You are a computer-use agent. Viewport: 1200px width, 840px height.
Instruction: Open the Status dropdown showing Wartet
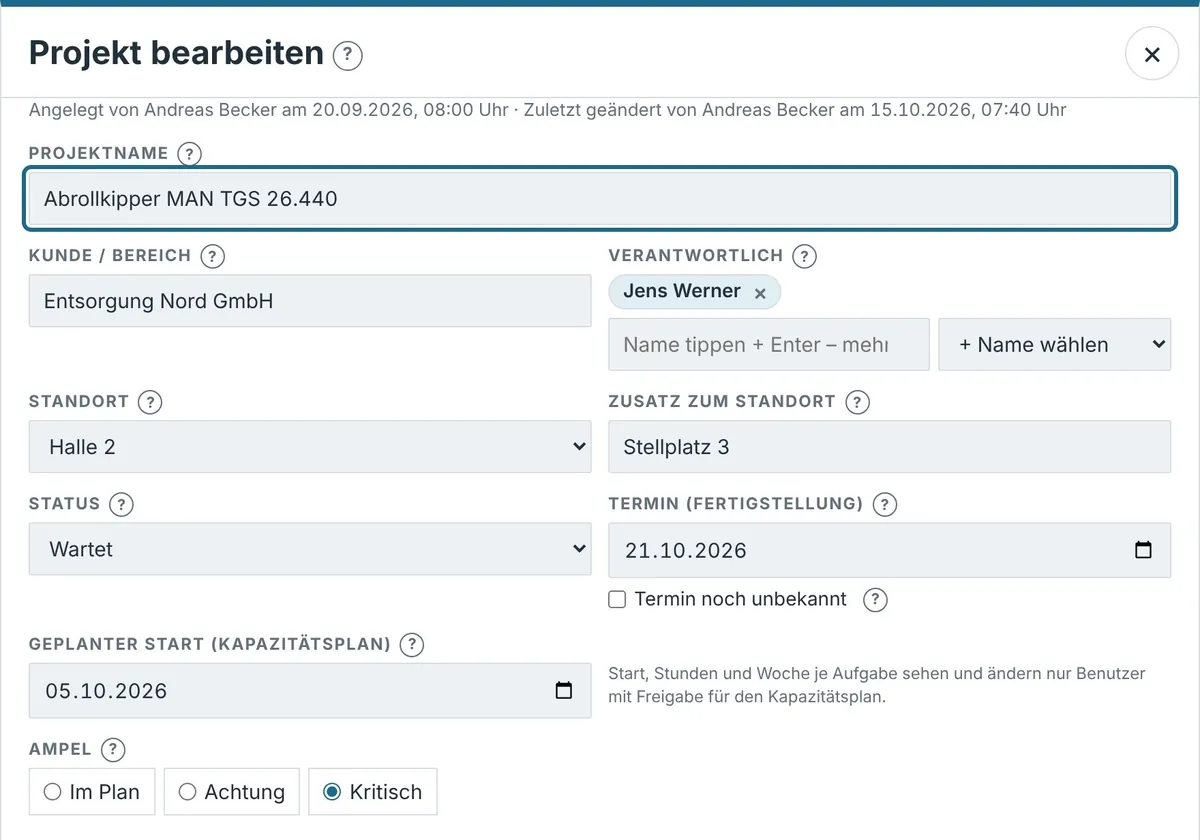click(310, 549)
